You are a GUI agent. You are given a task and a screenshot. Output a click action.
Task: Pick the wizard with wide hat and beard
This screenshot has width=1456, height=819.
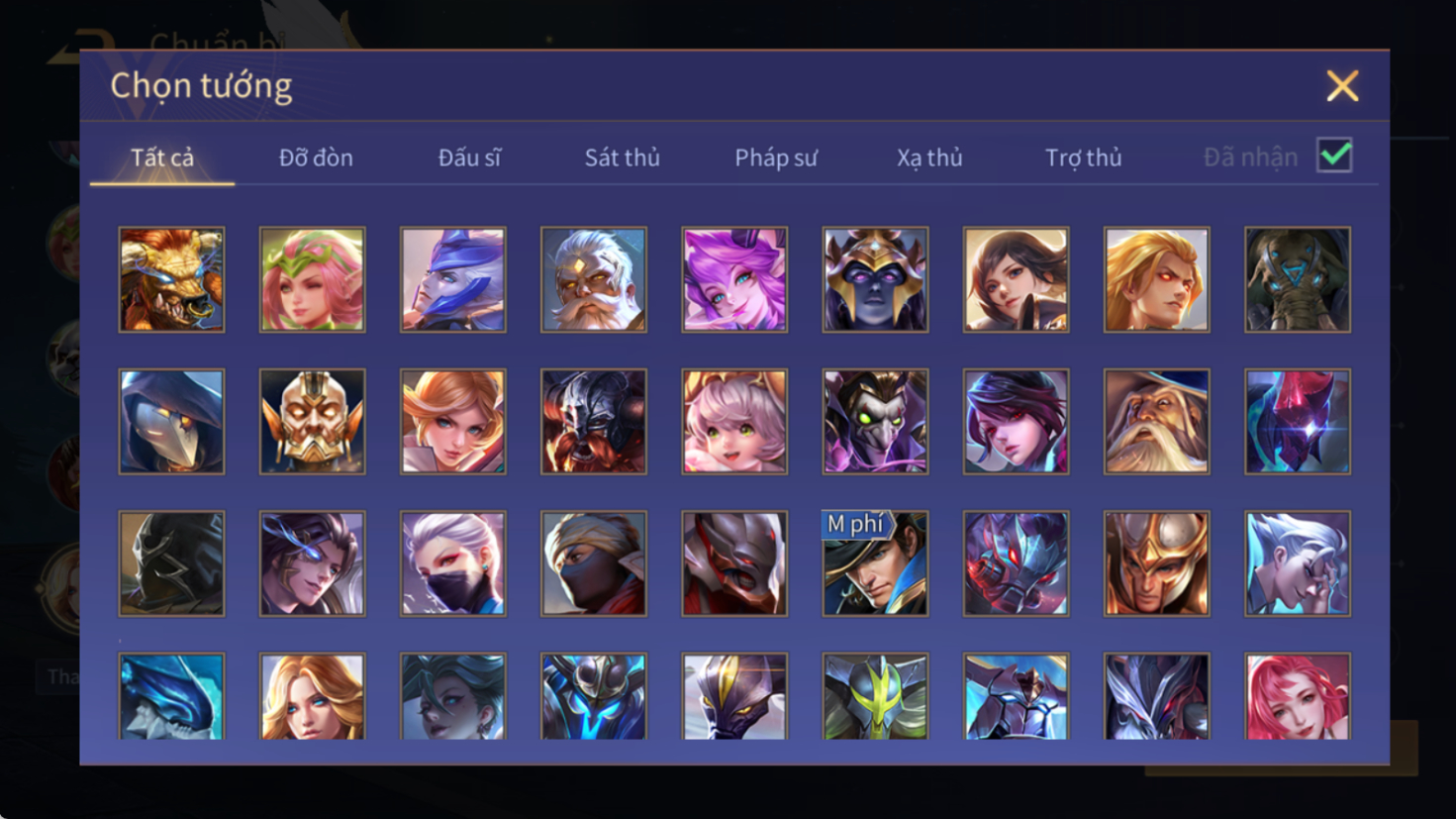click(1156, 422)
